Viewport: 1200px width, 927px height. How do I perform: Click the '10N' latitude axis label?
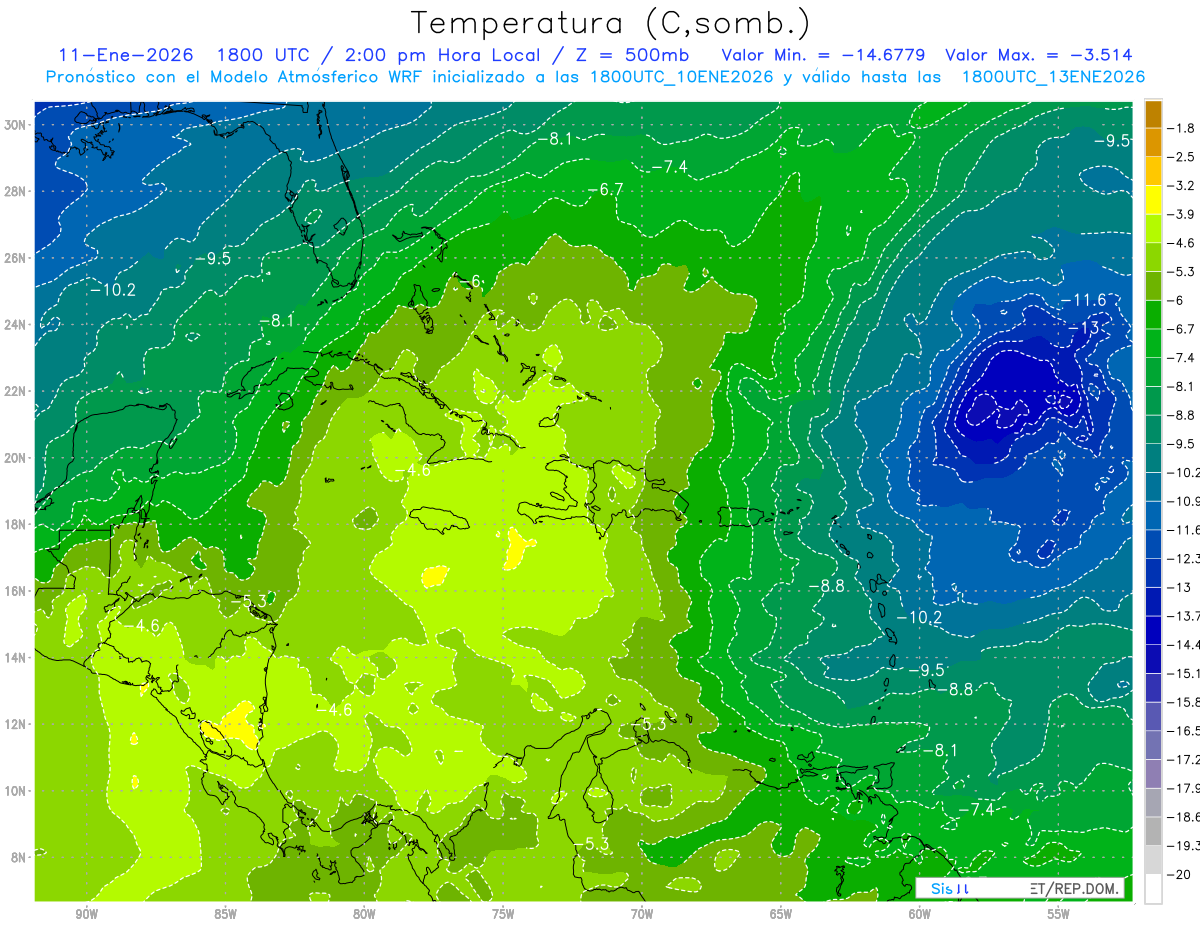[x=15, y=791]
